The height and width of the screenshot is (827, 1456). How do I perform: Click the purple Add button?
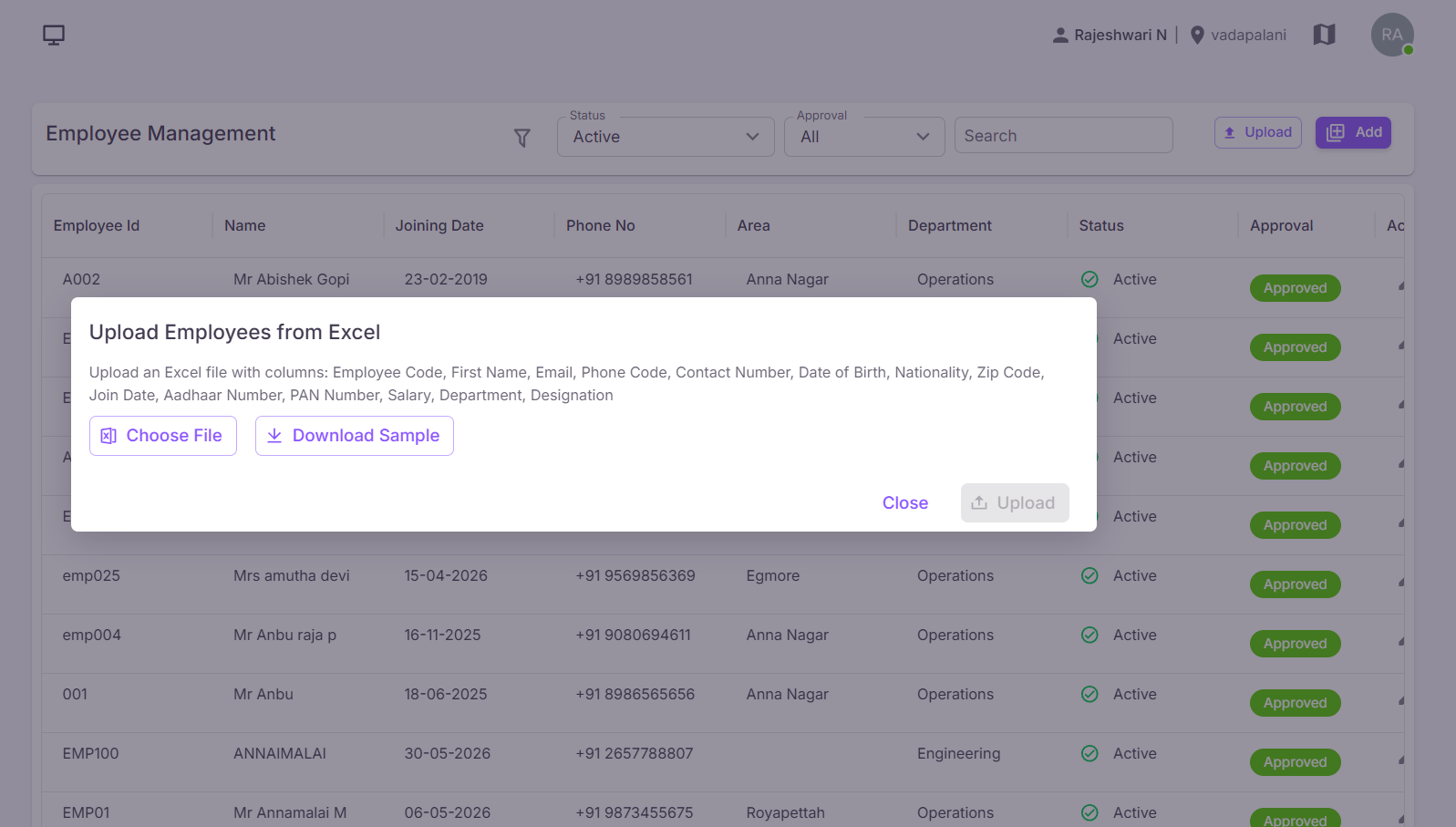(x=1353, y=132)
